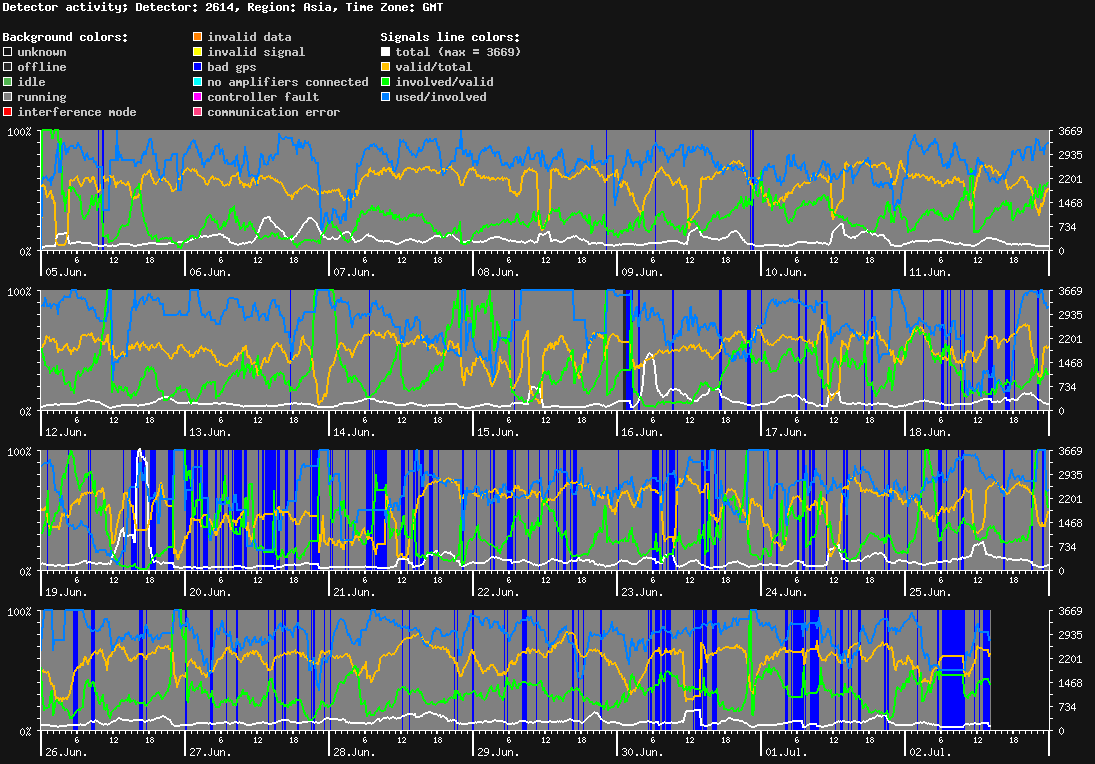Click the blue used/involved line swatch
Viewport: 1095px width, 764px height.
tap(385, 96)
